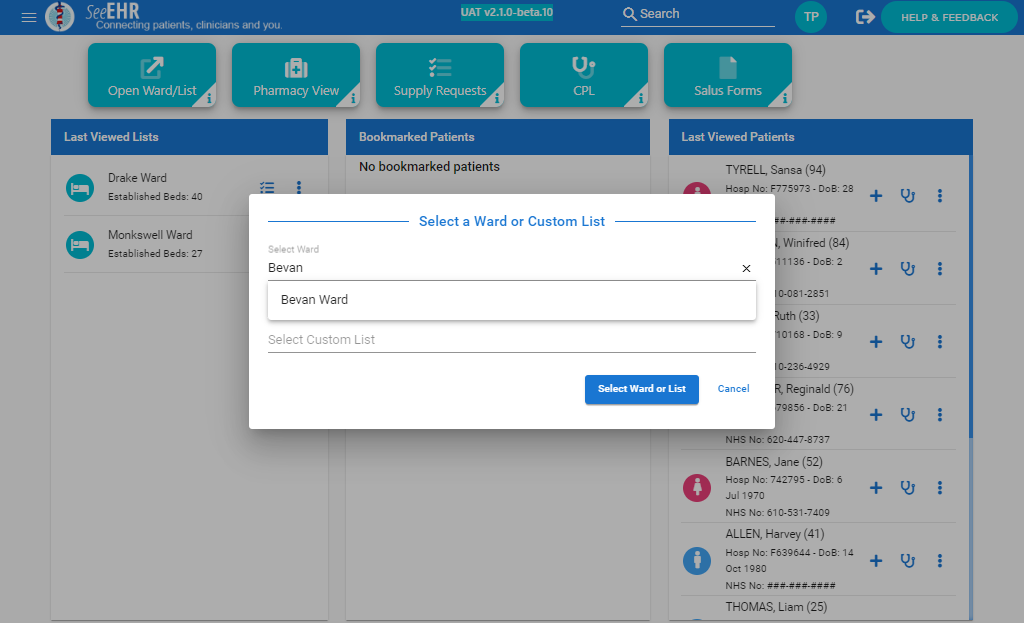The width and height of the screenshot is (1024, 623).
Task: Show info for CPL tile
Action: 641,99
